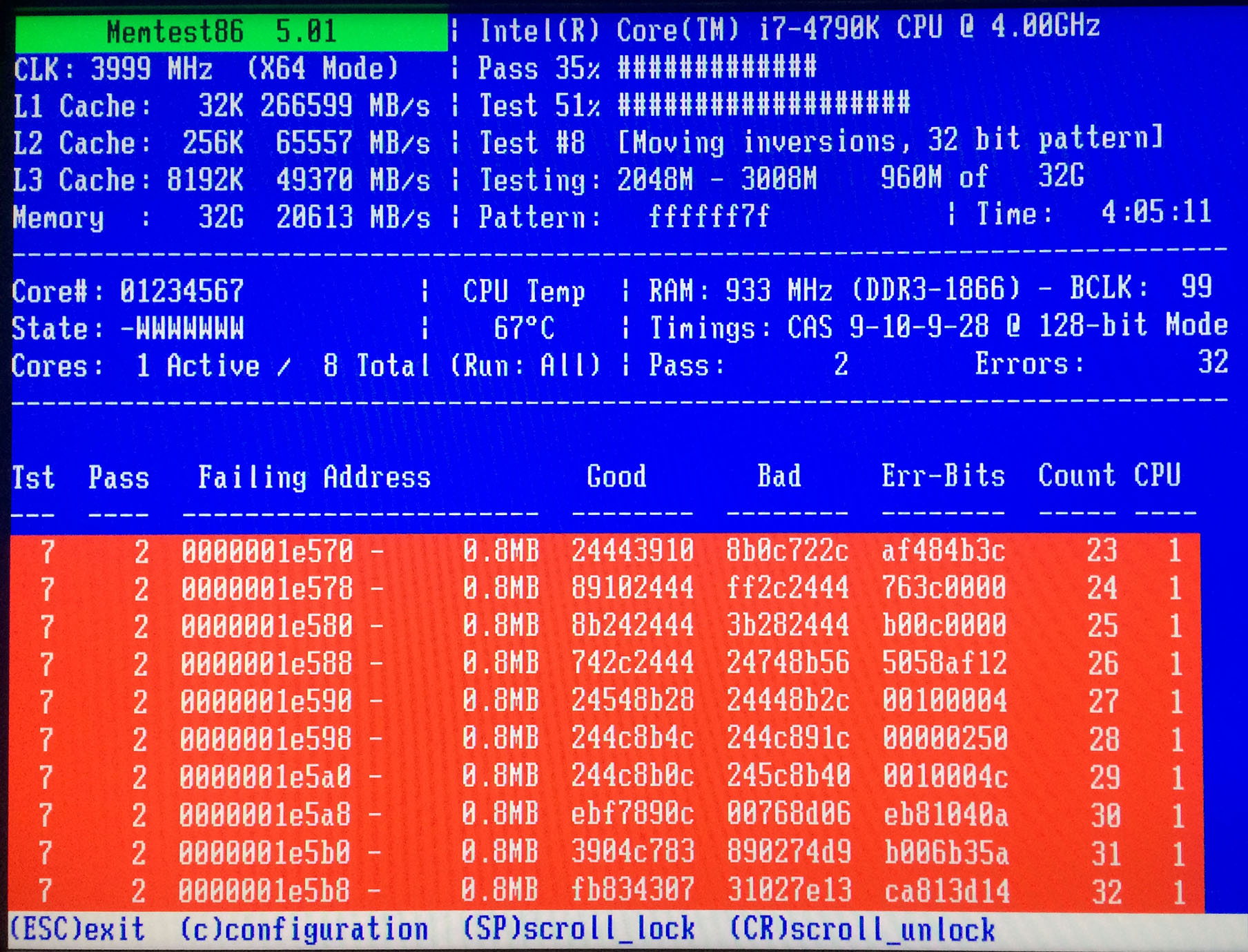Viewport: 1248px width, 952px height.
Task: Choose (CR)scroll_unlock in the bottom bar
Action: coord(862,930)
